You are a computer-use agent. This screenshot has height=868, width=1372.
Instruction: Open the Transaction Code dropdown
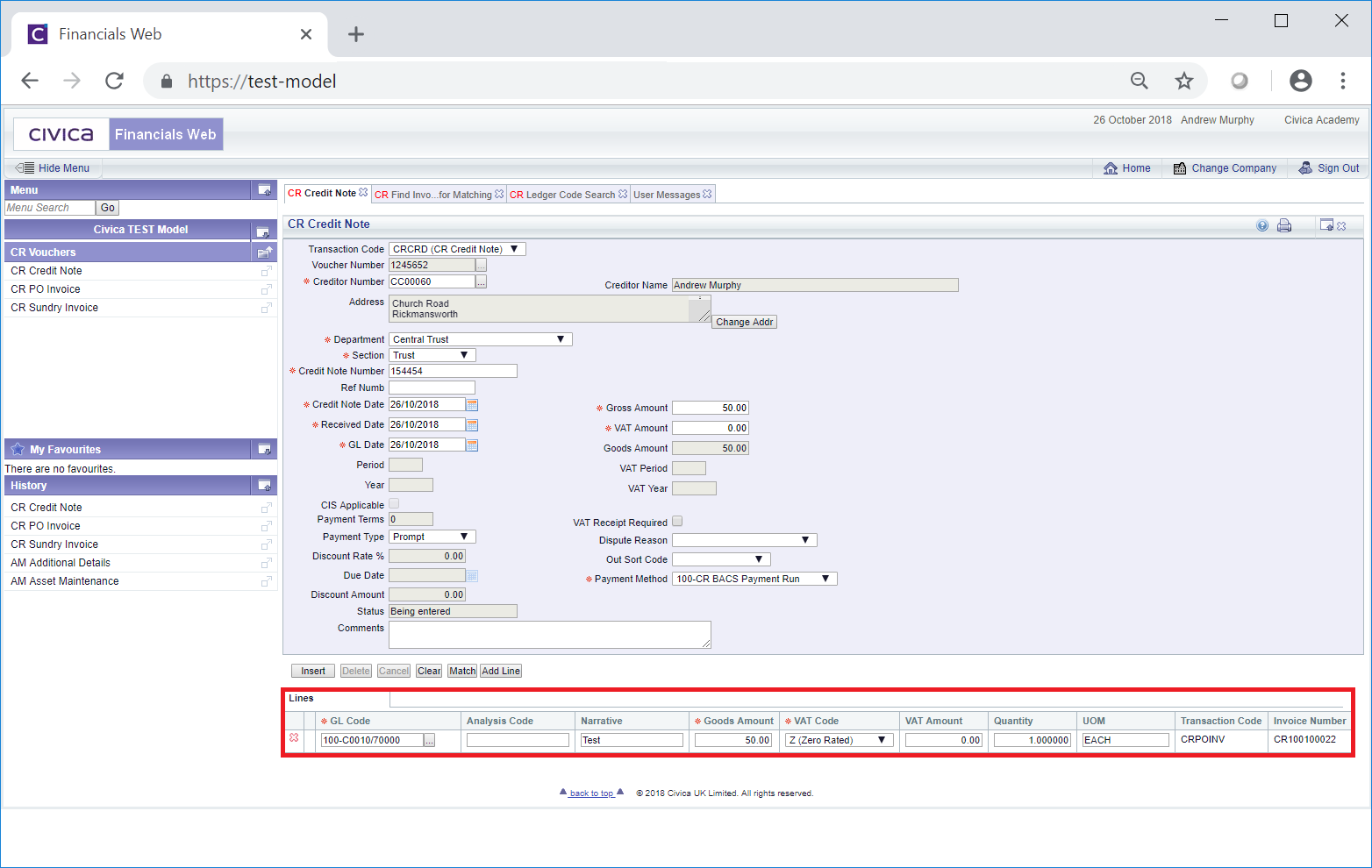[457, 249]
